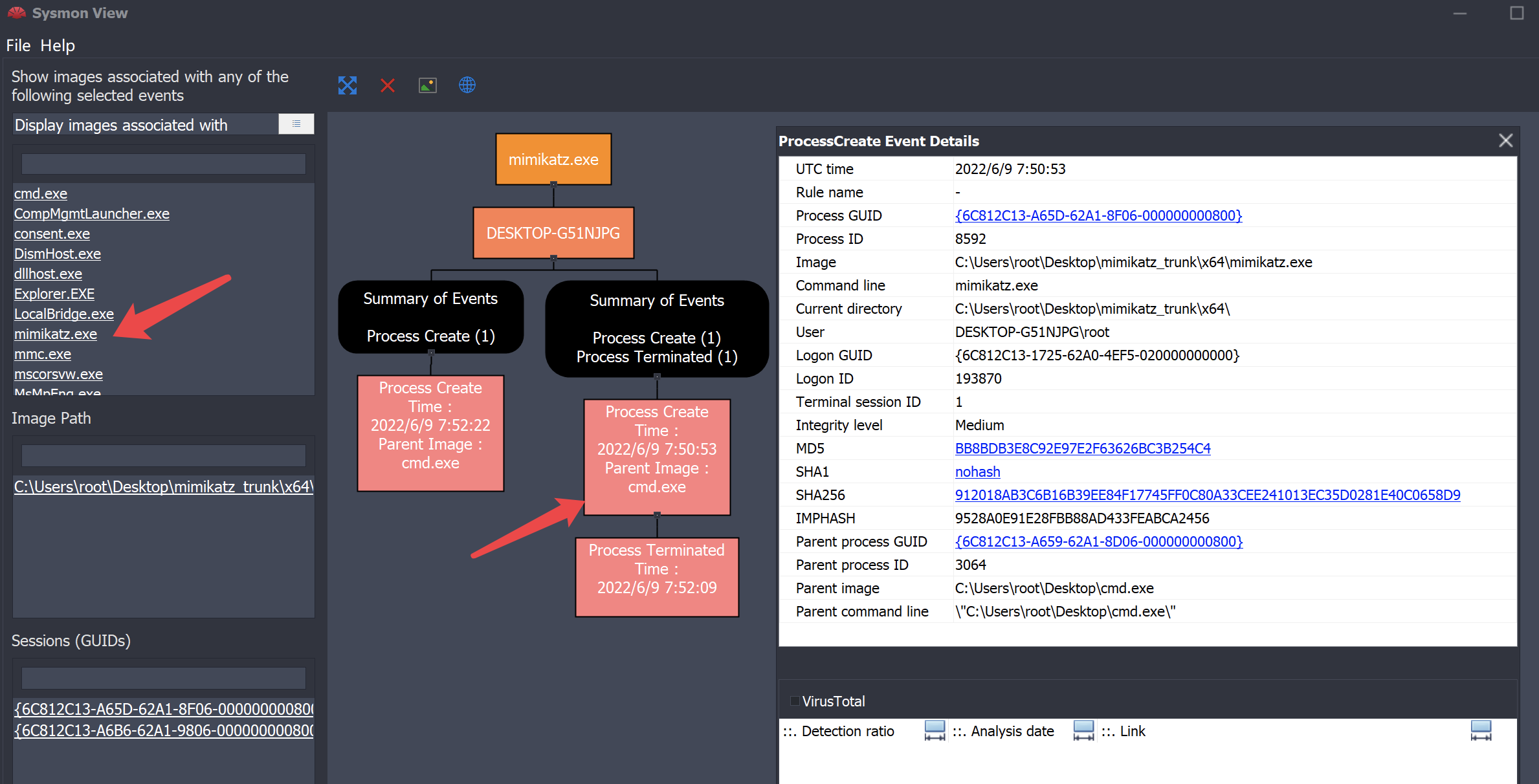Click Link column width icon
This screenshot has width=1539, height=784.
pyautogui.click(x=1481, y=730)
